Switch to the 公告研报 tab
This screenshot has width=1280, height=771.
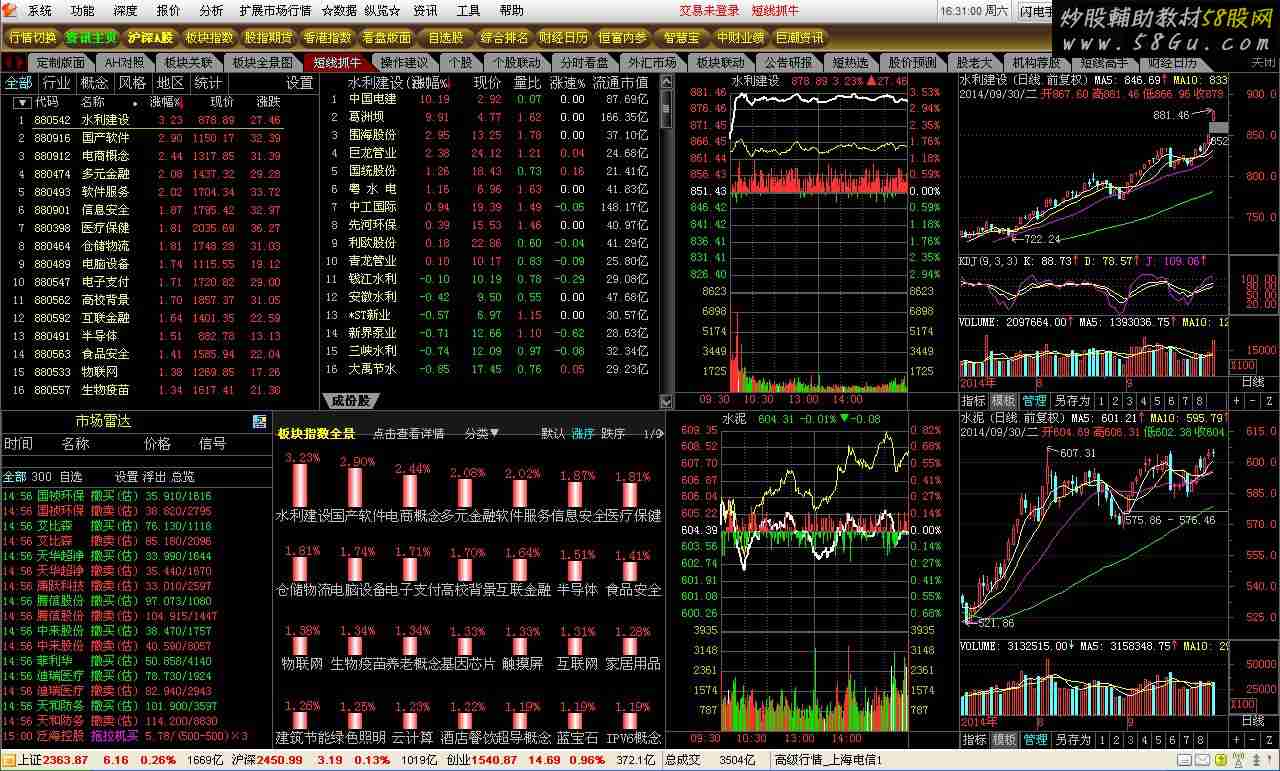(789, 62)
